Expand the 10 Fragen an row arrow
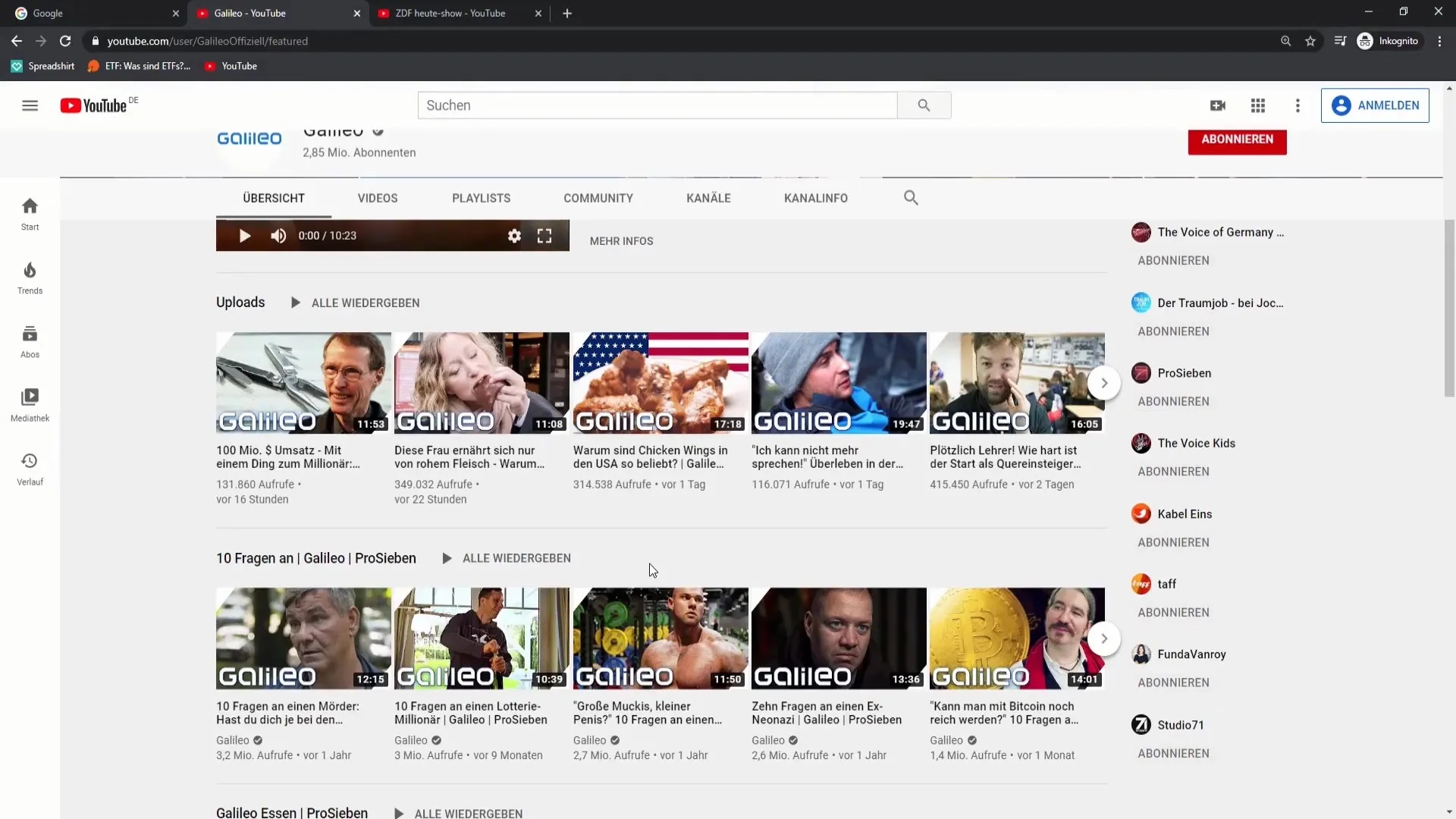Viewport: 1456px width, 819px height. pyautogui.click(x=1104, y=639)
